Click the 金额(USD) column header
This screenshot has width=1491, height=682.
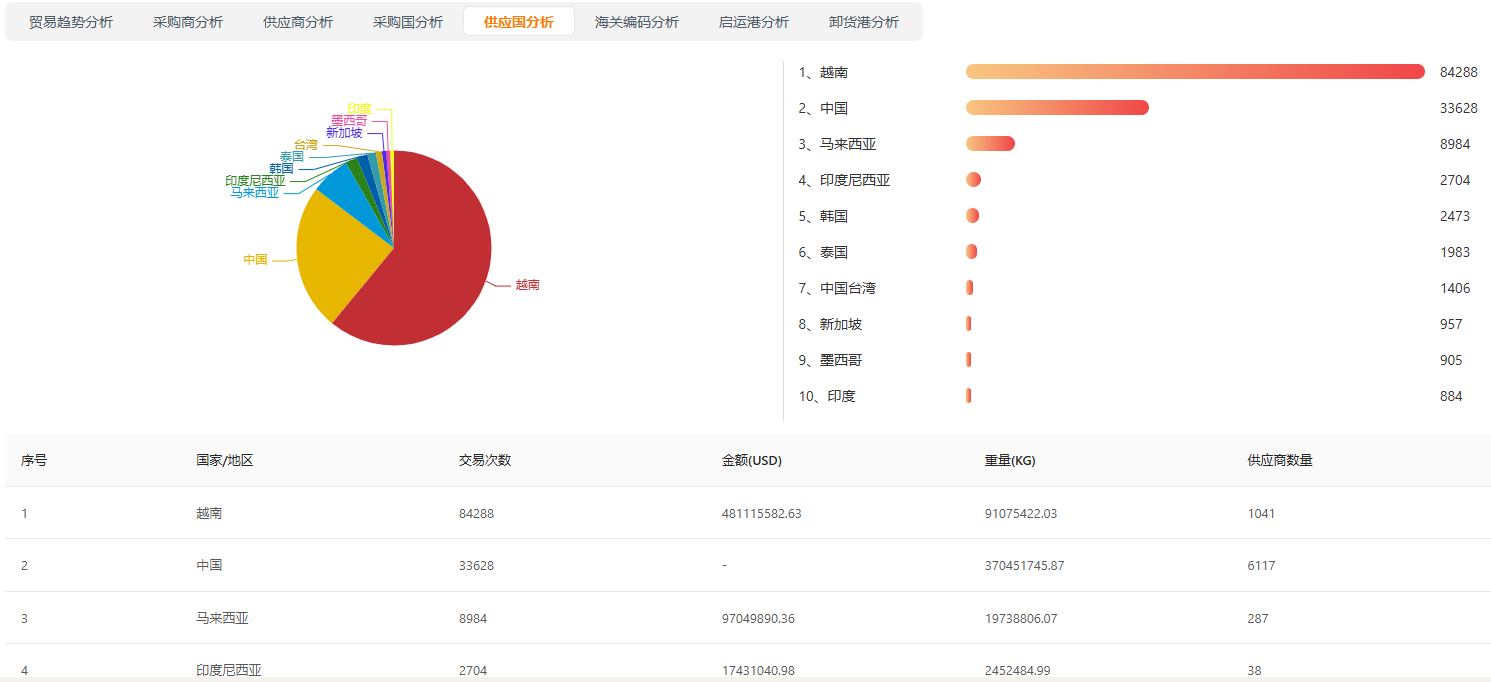(x=752, y=461)
